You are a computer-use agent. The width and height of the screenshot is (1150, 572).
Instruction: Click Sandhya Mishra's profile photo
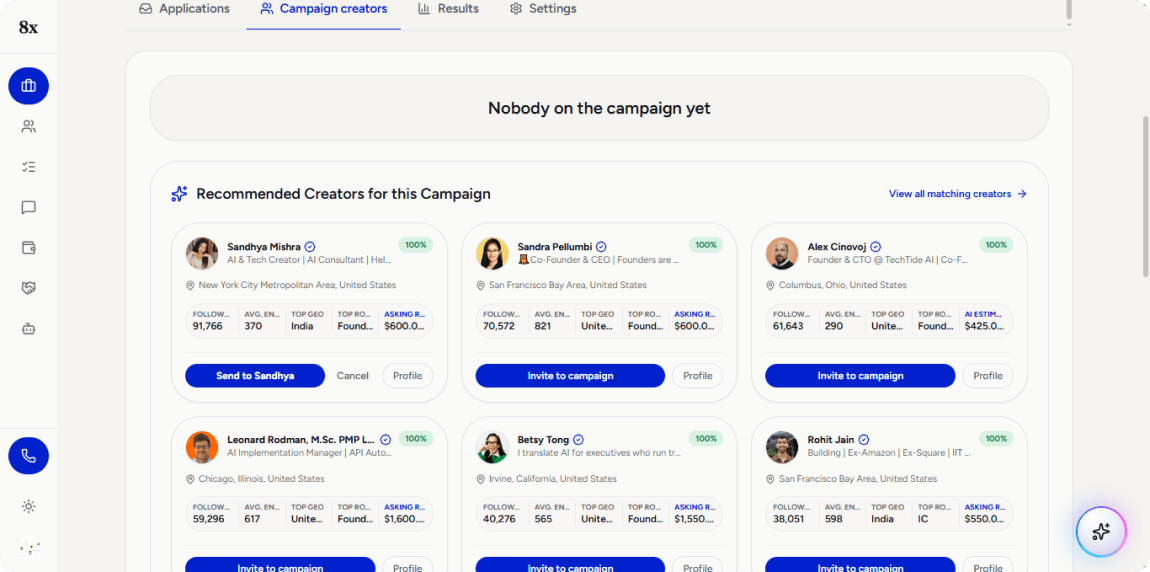[x=202, y=253]
